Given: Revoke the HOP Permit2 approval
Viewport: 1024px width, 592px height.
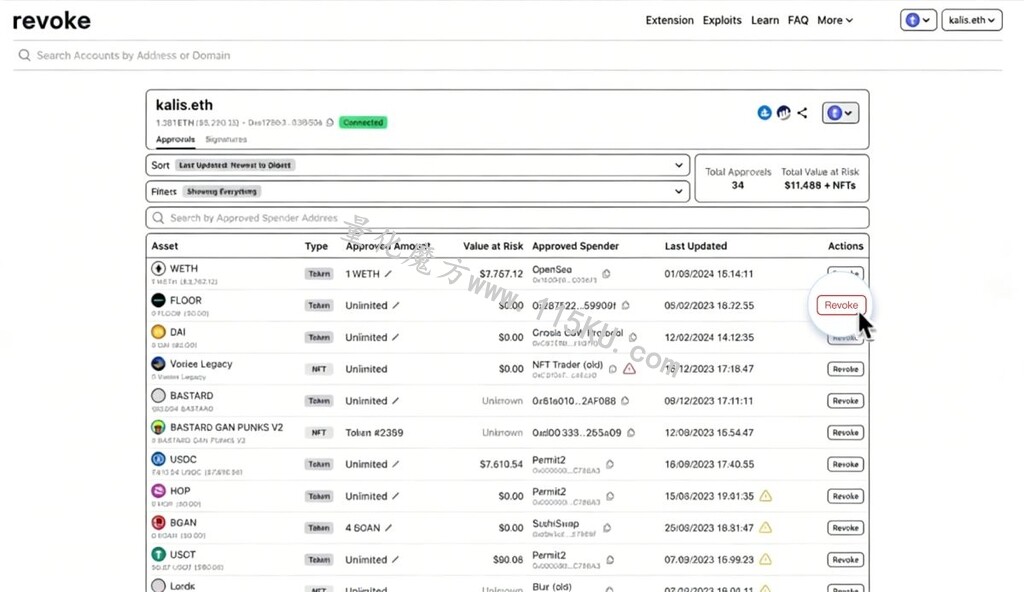Looking at the screenshot, I should (x=845, y=496).
